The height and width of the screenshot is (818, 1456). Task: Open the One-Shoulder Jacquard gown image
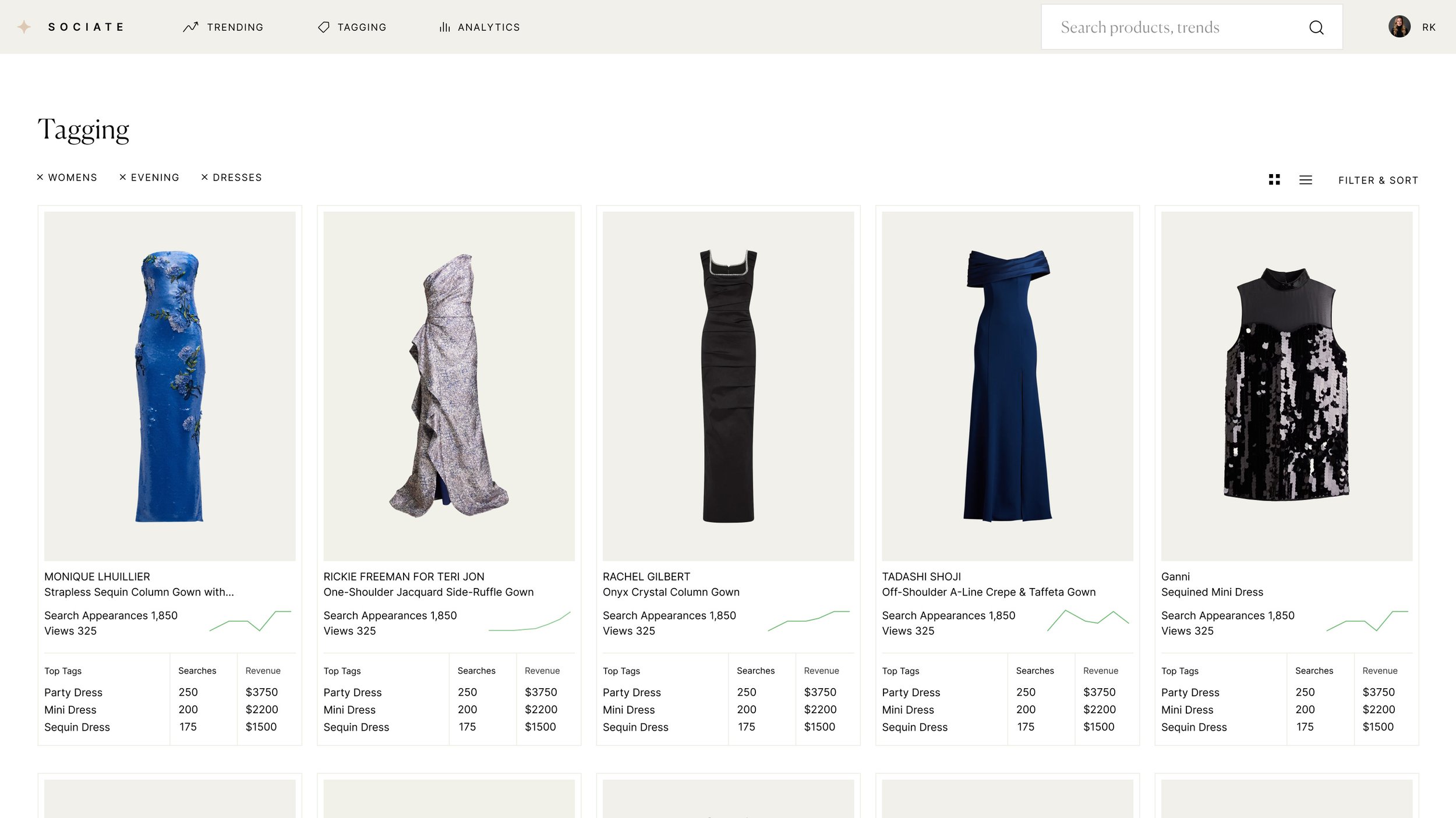449,386
